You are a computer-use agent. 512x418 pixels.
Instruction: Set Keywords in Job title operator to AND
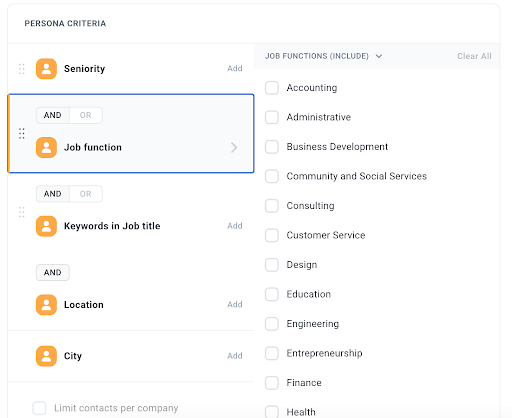53,194
